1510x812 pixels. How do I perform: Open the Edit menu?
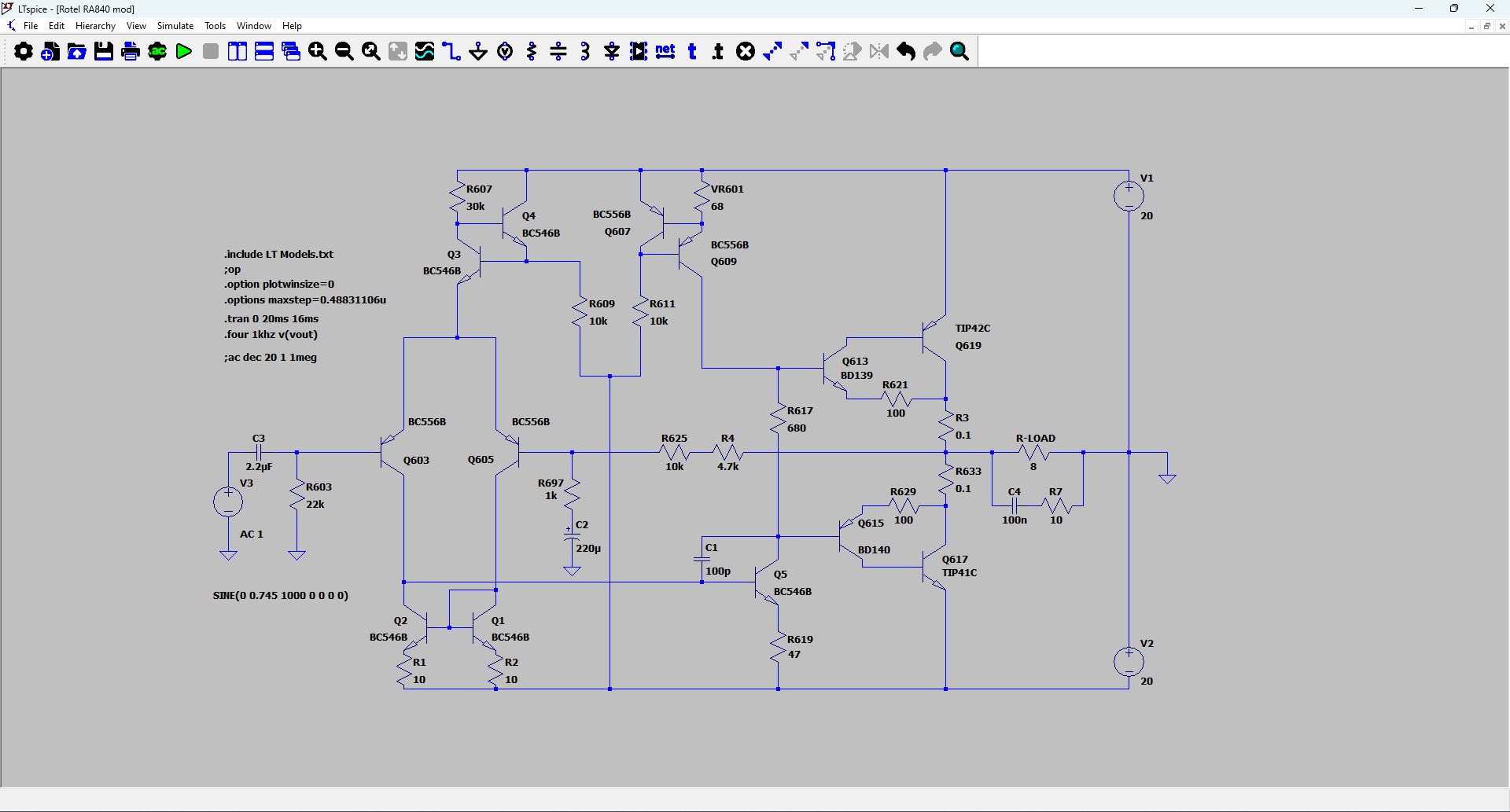pyautogui.click(x=57, y=26)
